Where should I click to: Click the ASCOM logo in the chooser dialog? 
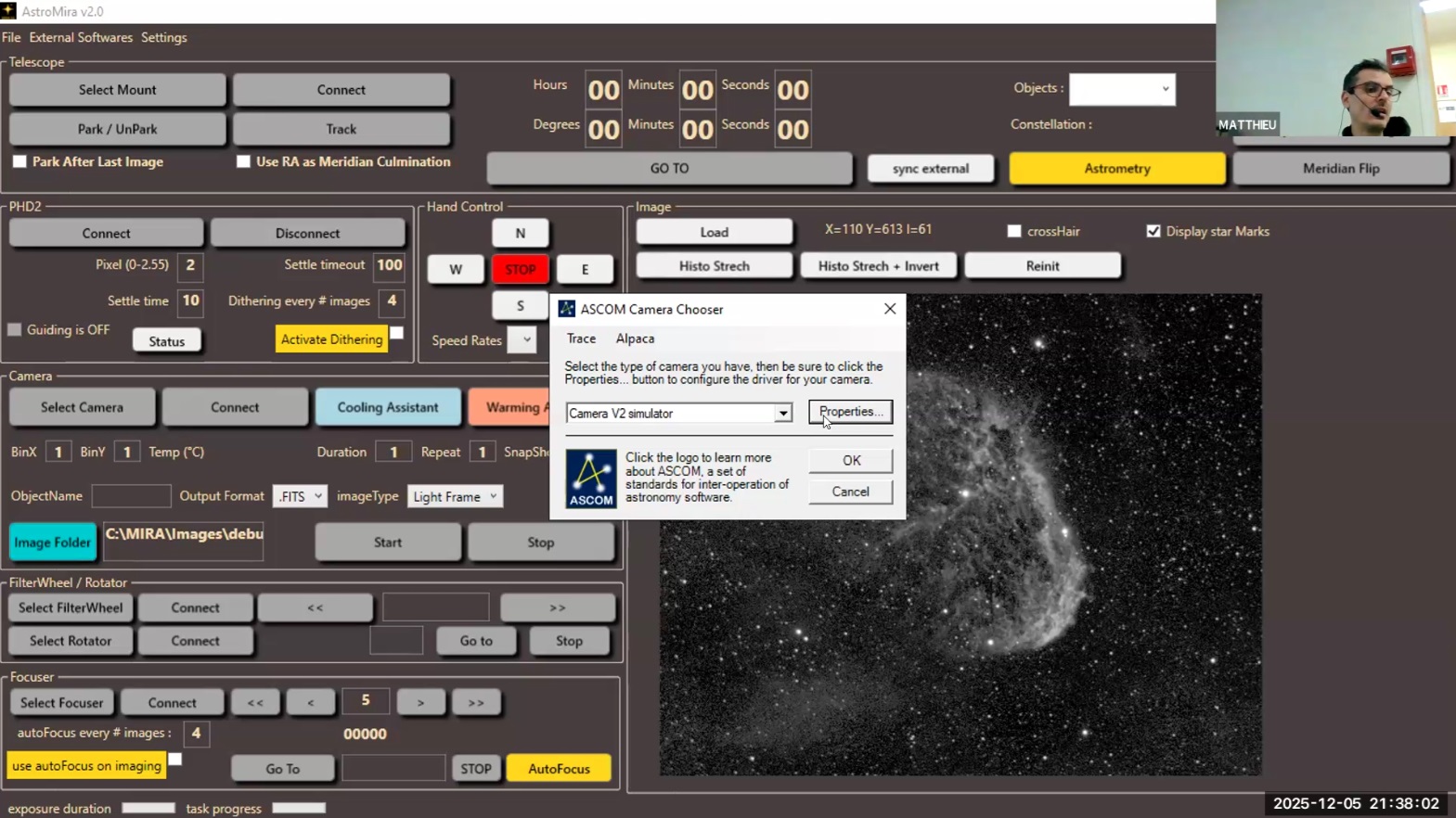pos(591,479)
